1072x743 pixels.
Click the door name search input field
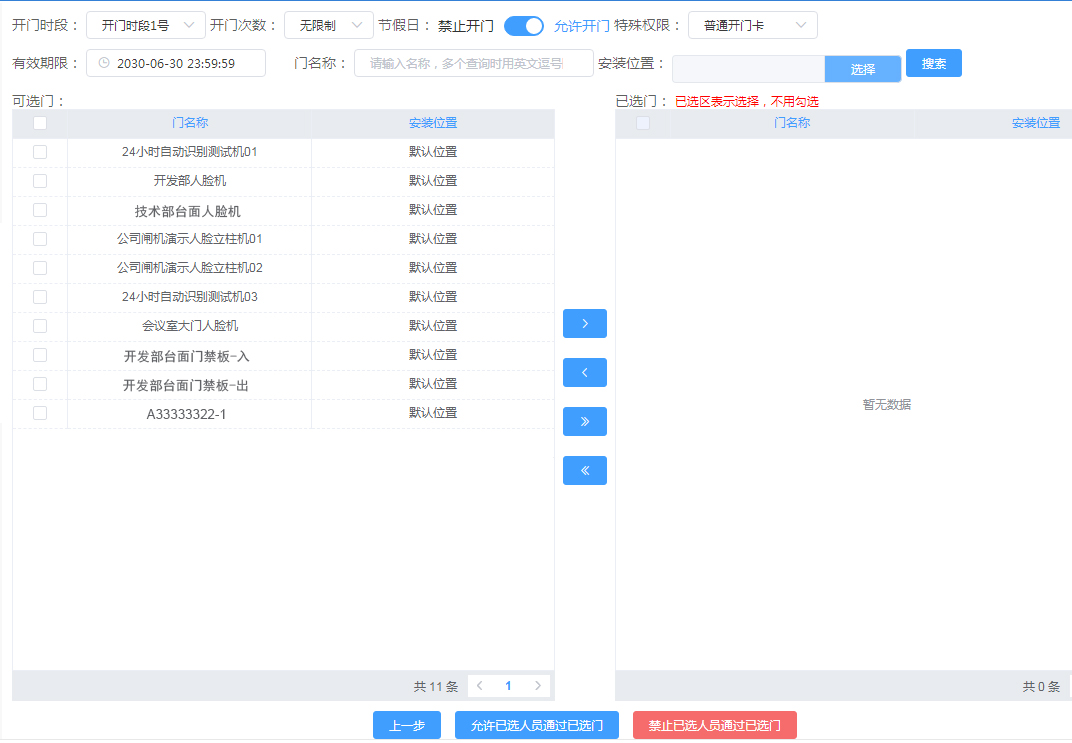474,63
